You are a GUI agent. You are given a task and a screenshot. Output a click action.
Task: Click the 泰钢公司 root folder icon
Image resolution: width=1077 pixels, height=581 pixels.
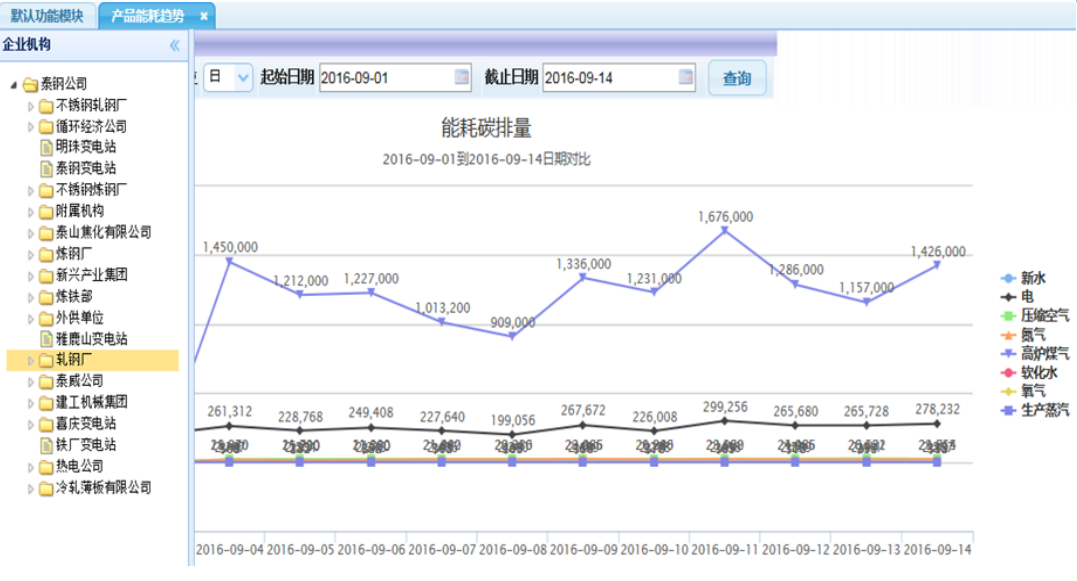pyautogui.click(x=30, y=84)
